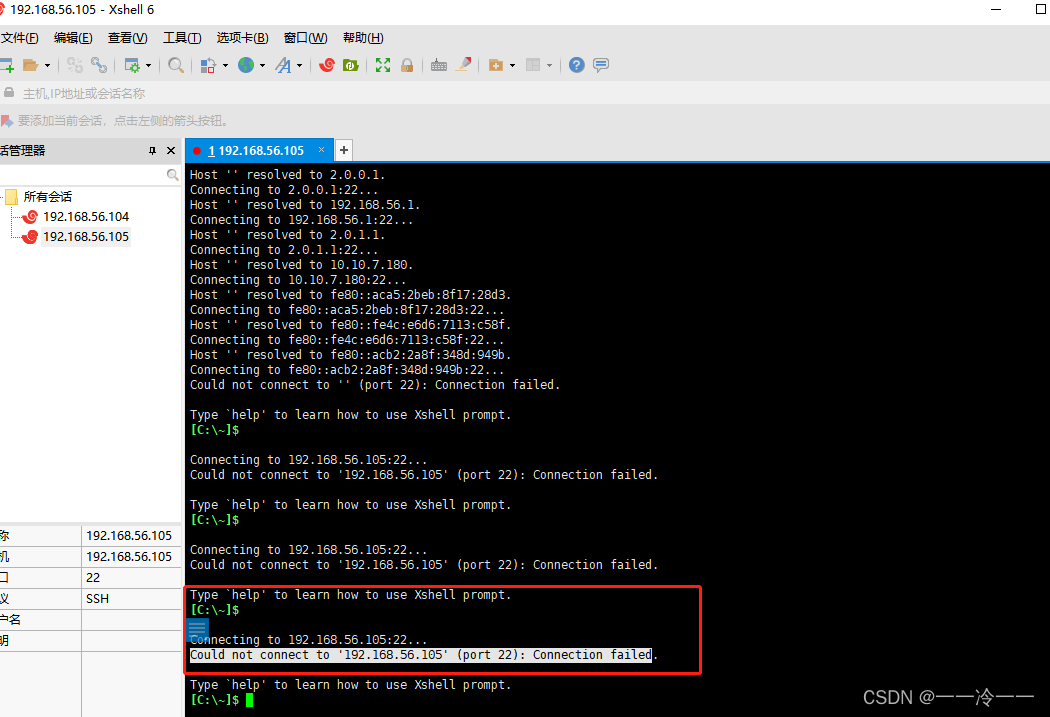Toggle full screen mode with the expand icon

[x=383, y=64]
